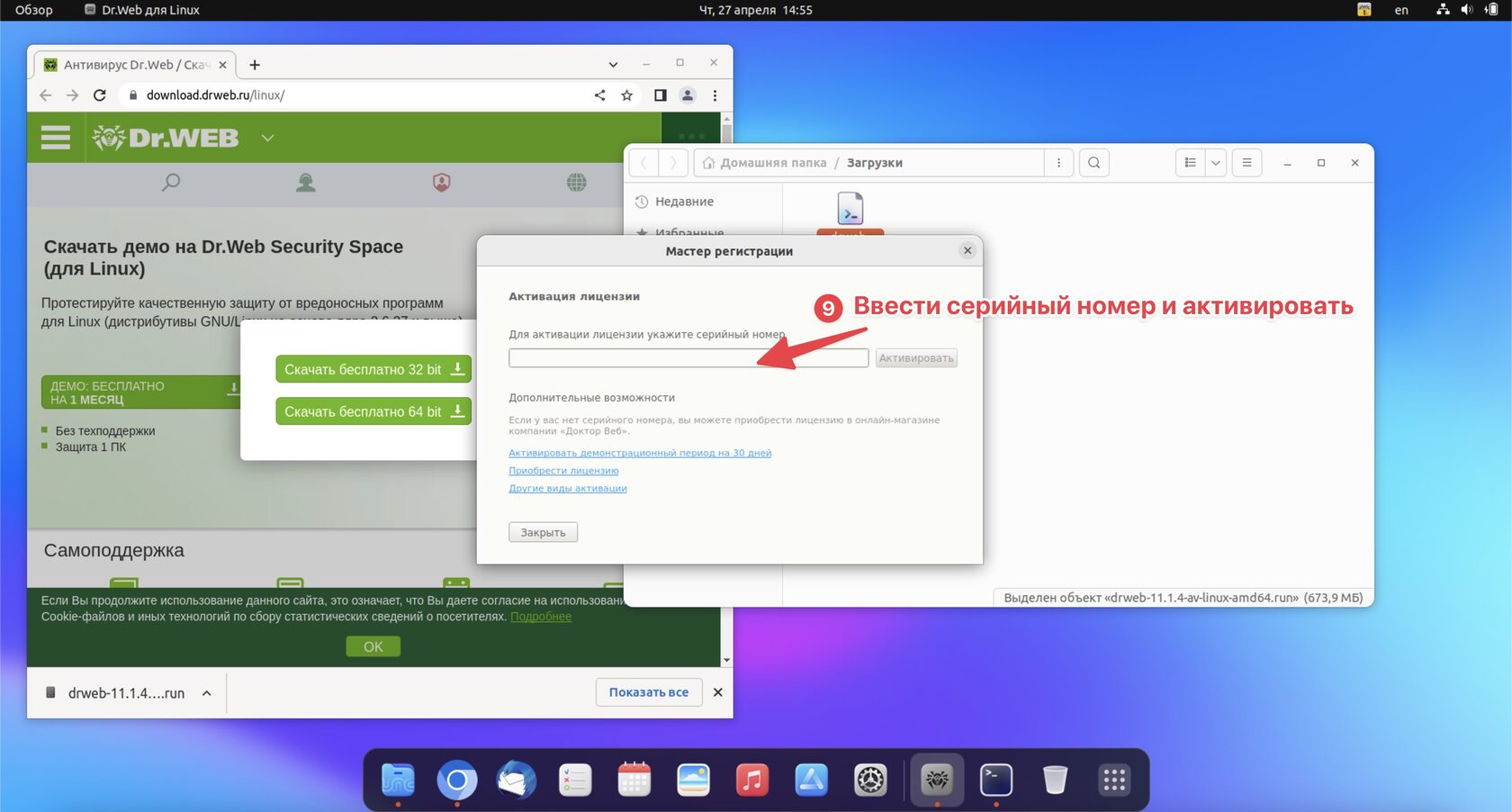The image size is (1512, 812).
Task: Close the browser downloads bar
Action: coord(717,692)
